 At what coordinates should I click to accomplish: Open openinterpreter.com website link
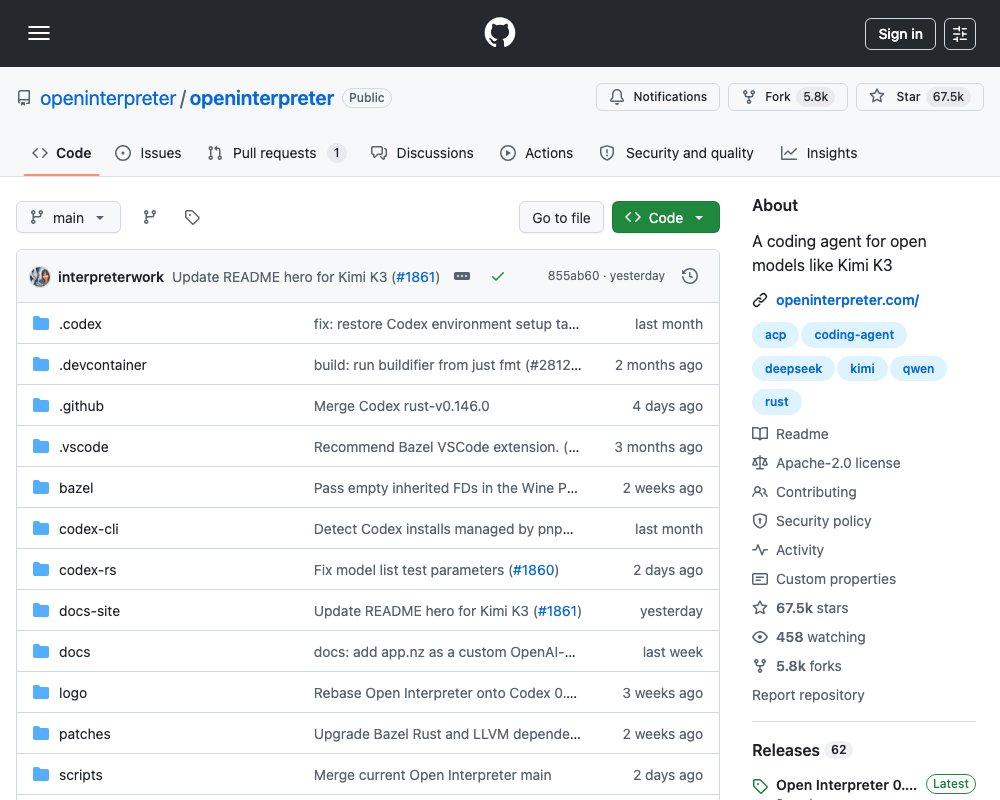(x=847, y=300)
